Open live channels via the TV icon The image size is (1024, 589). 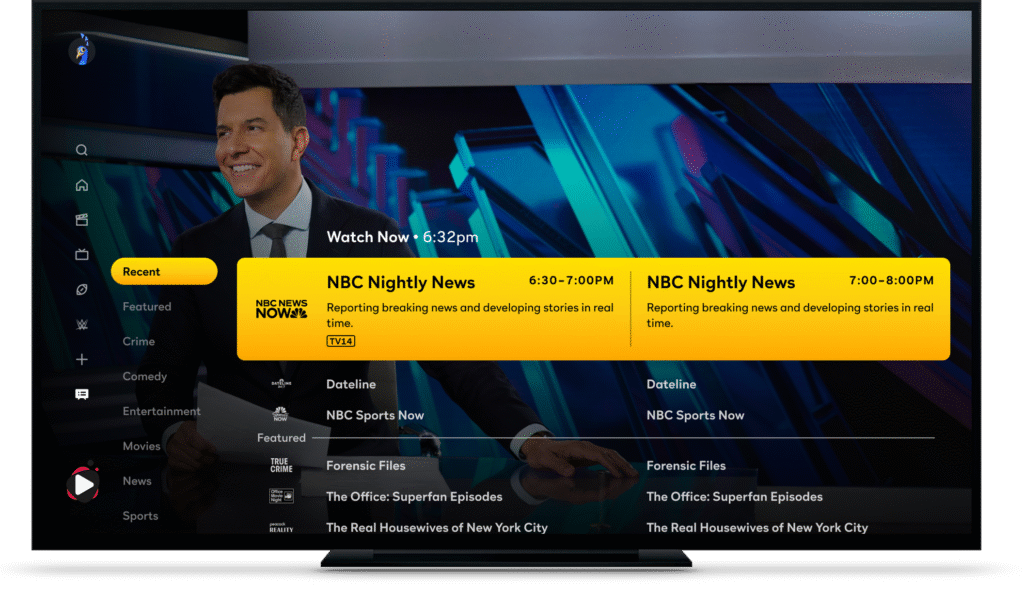81,254
